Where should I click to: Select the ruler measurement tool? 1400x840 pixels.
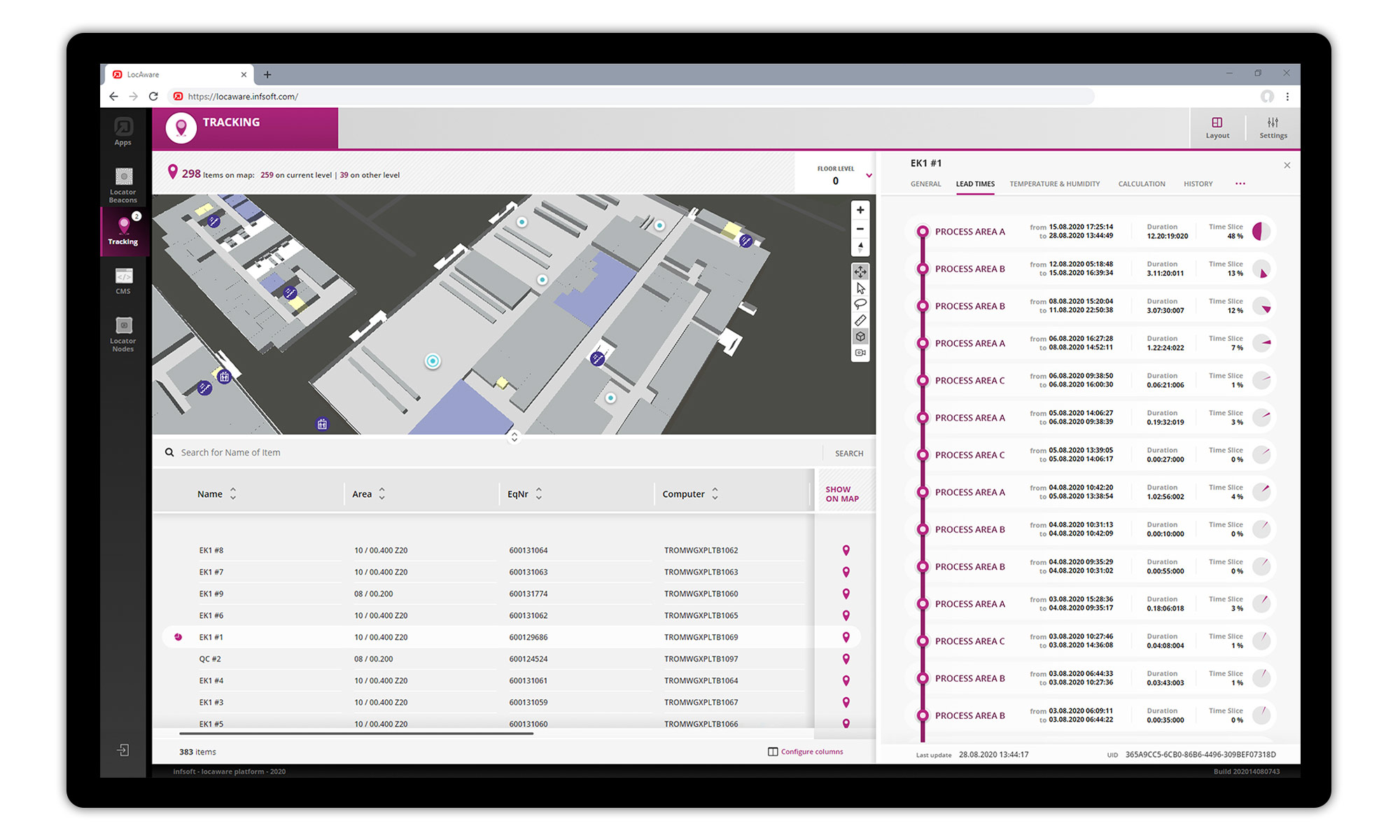pyautogui.click(x=860, y=320)
